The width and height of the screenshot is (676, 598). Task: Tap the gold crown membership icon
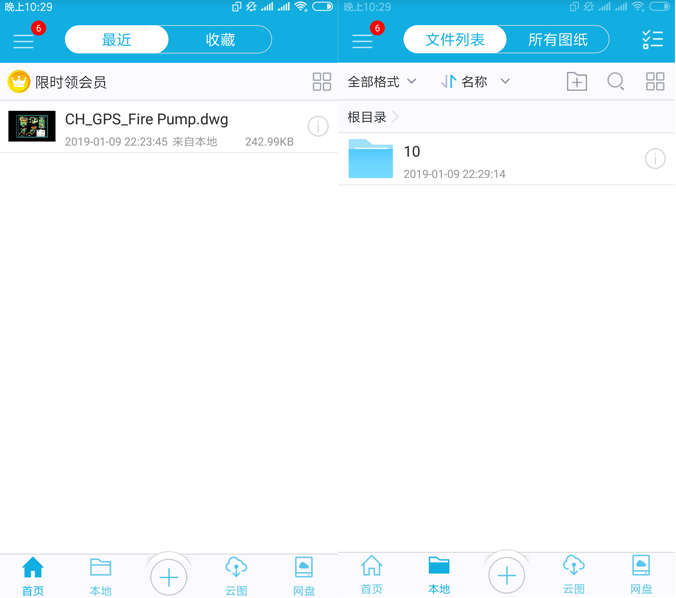point(19,81)
